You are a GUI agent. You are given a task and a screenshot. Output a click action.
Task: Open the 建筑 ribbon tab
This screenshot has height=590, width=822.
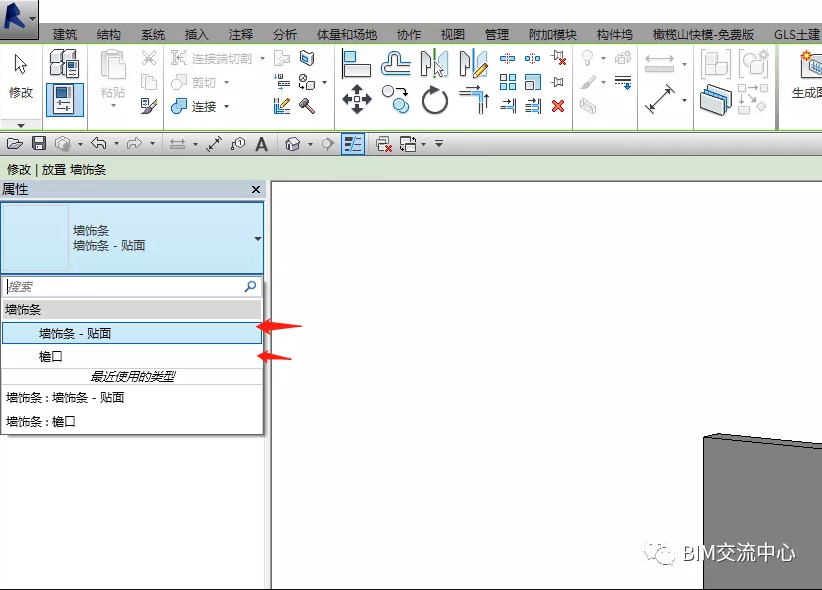point(65,35)
